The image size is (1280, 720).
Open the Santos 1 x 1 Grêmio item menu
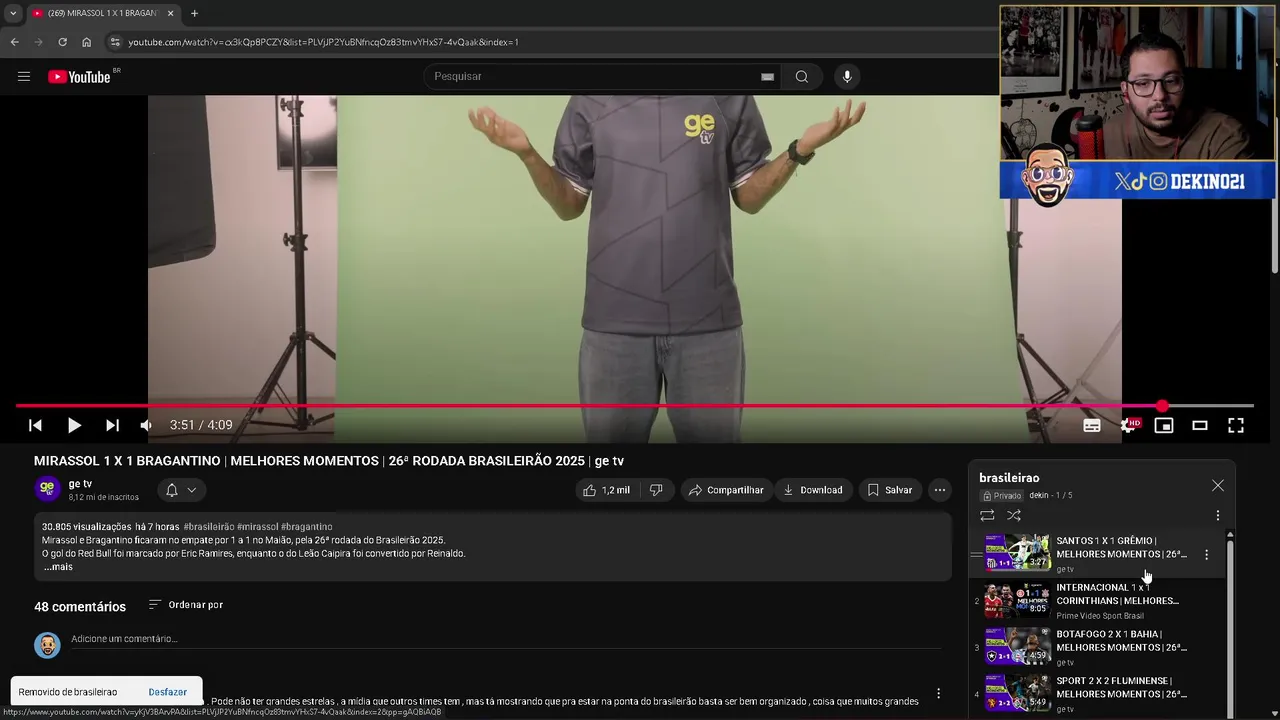coord(1206,555)
